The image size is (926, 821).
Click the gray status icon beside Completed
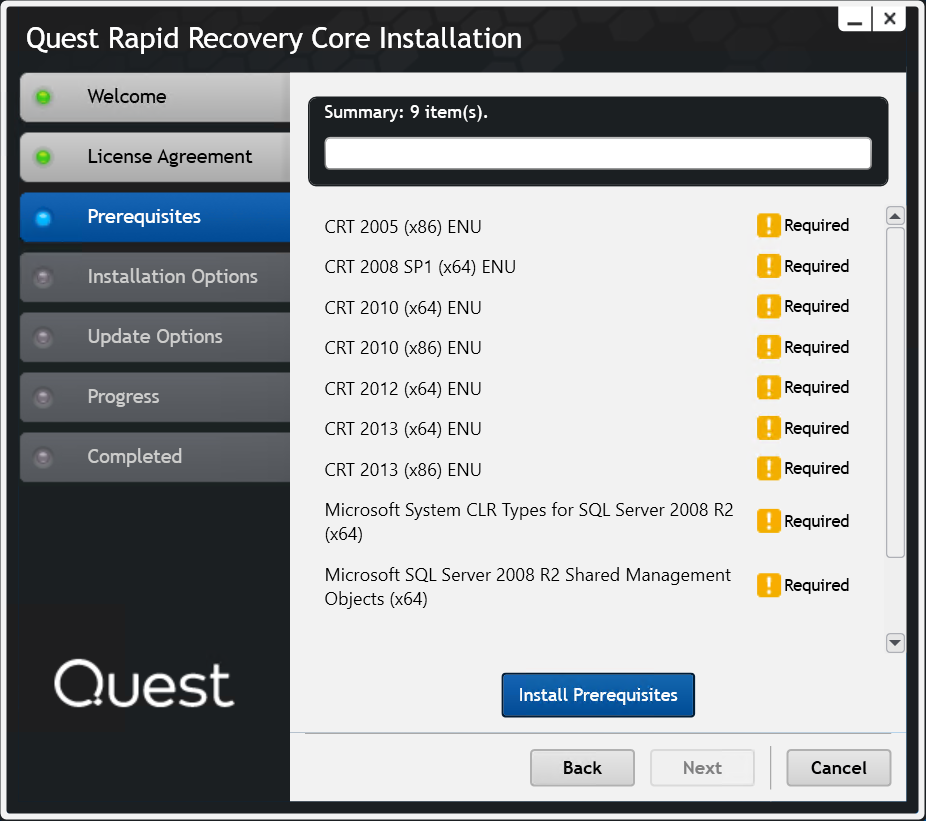(41, 457)
